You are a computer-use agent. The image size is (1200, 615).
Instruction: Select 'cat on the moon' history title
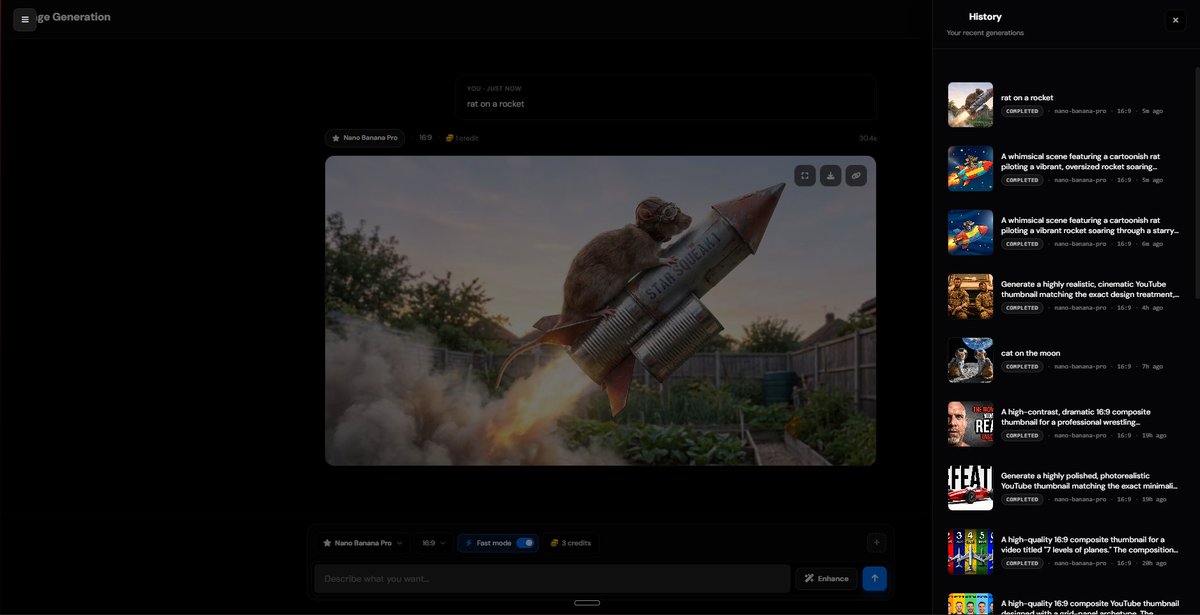(x=1031, y=353)
